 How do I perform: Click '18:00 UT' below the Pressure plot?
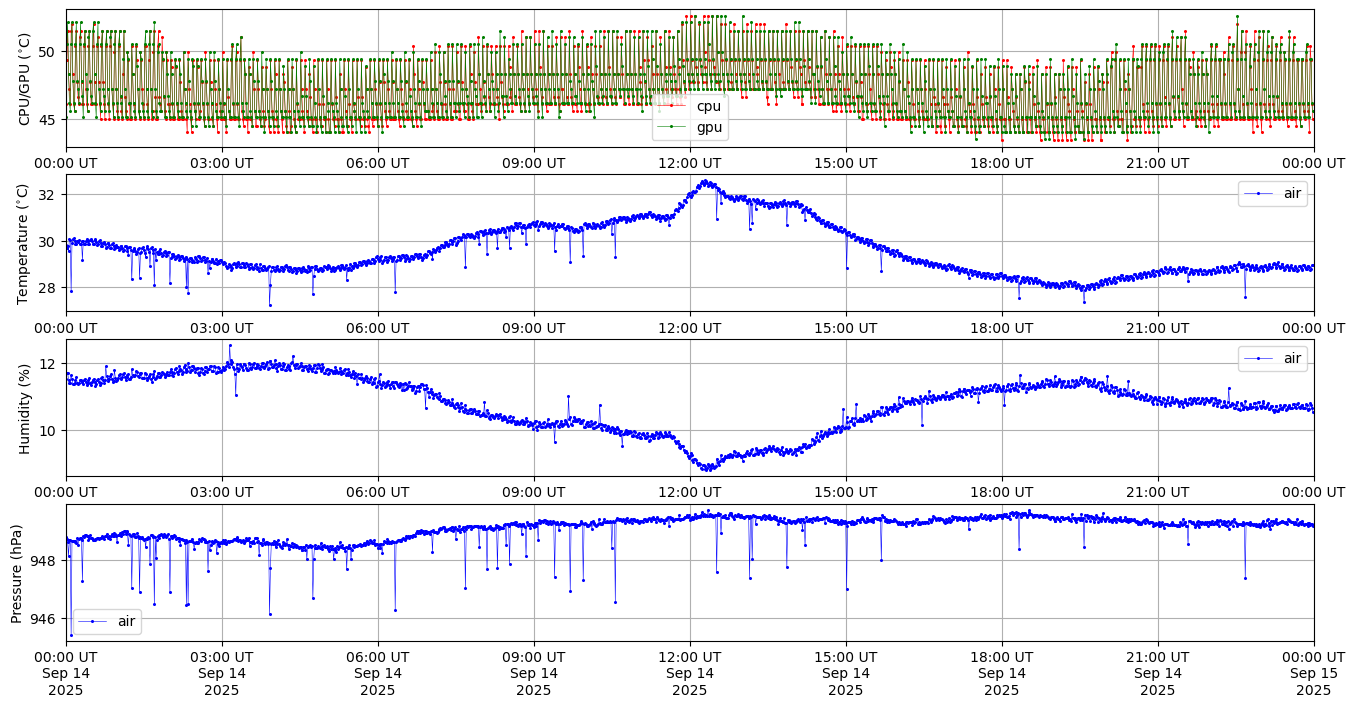click(1002, 656)
